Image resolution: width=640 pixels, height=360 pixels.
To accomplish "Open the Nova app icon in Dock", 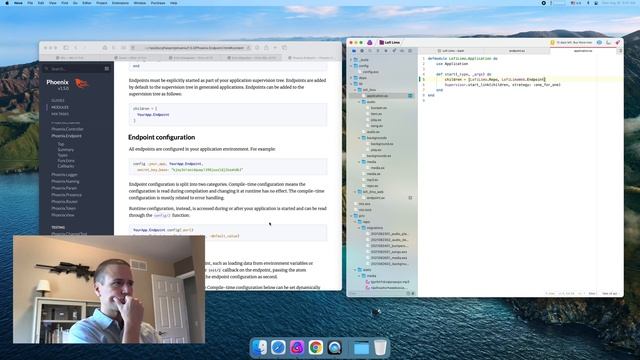I will [297, 348].
